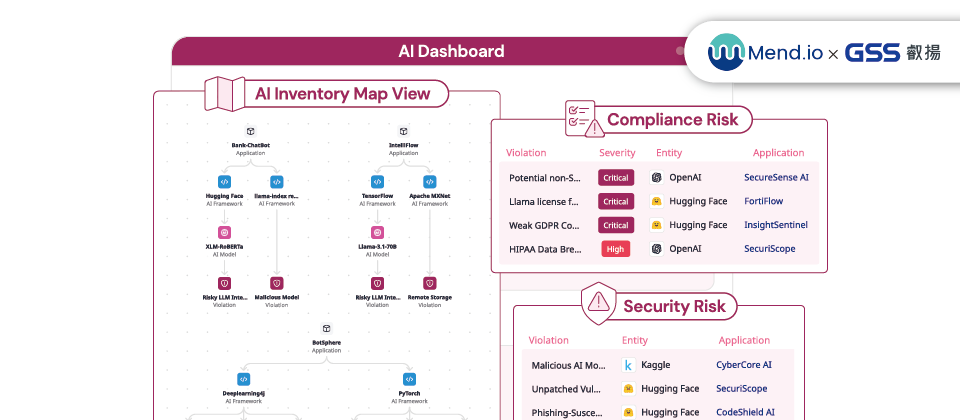Click violation shield icon under XLM-RoBERTa
Screen dimensions: 960x420
(225, 283)
